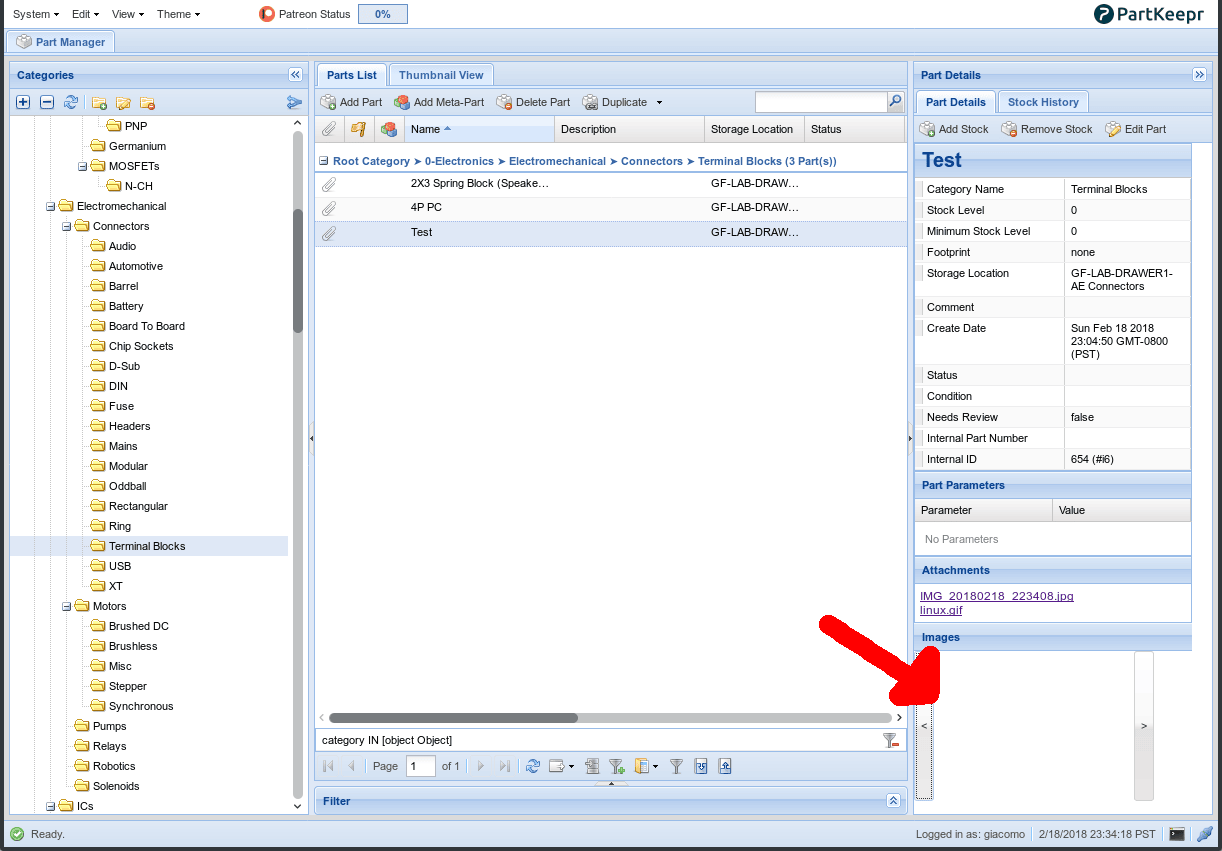Collapse the Motors category node

(67, 606)
